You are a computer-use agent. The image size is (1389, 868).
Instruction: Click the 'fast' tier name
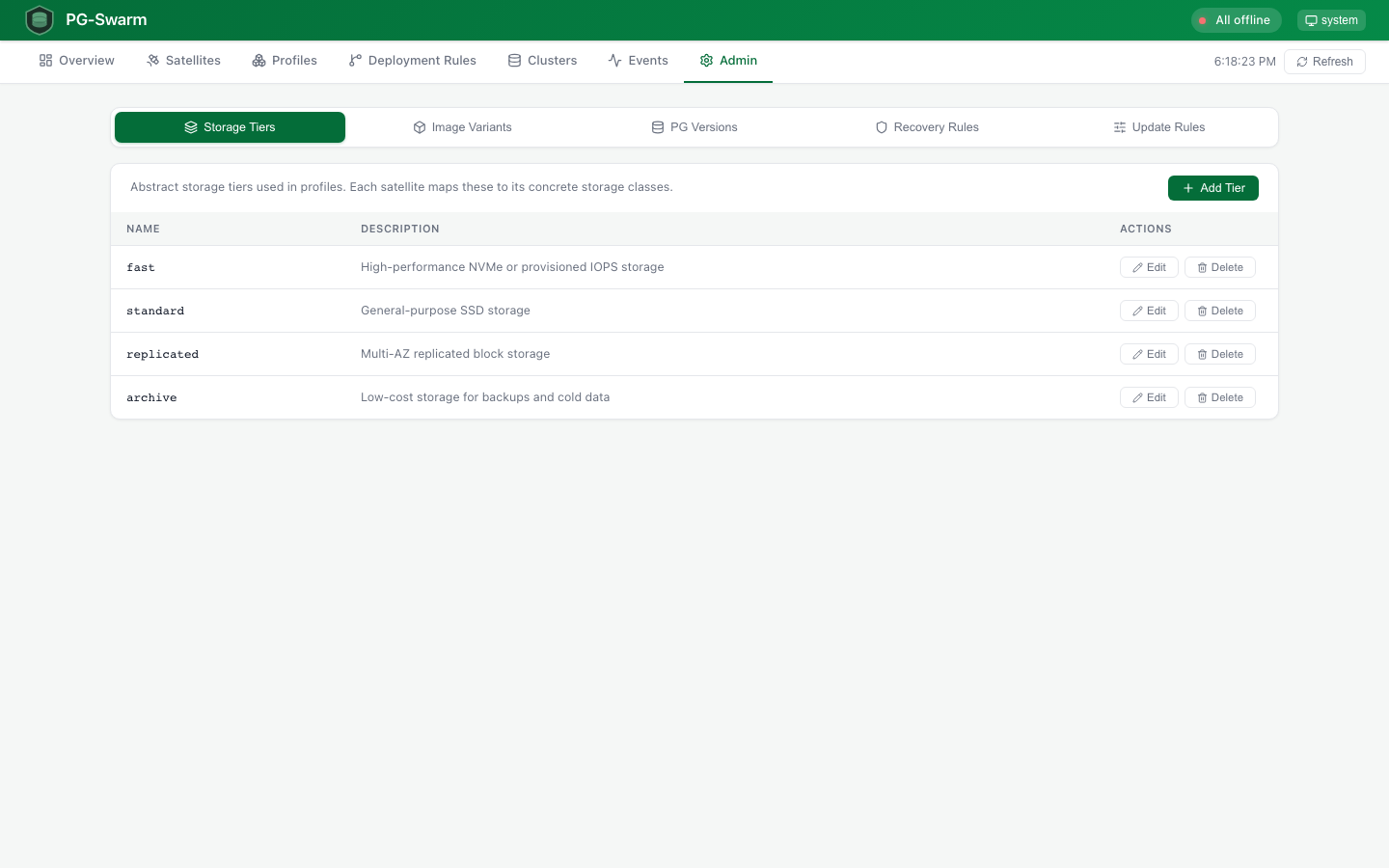tap(141, 268)
